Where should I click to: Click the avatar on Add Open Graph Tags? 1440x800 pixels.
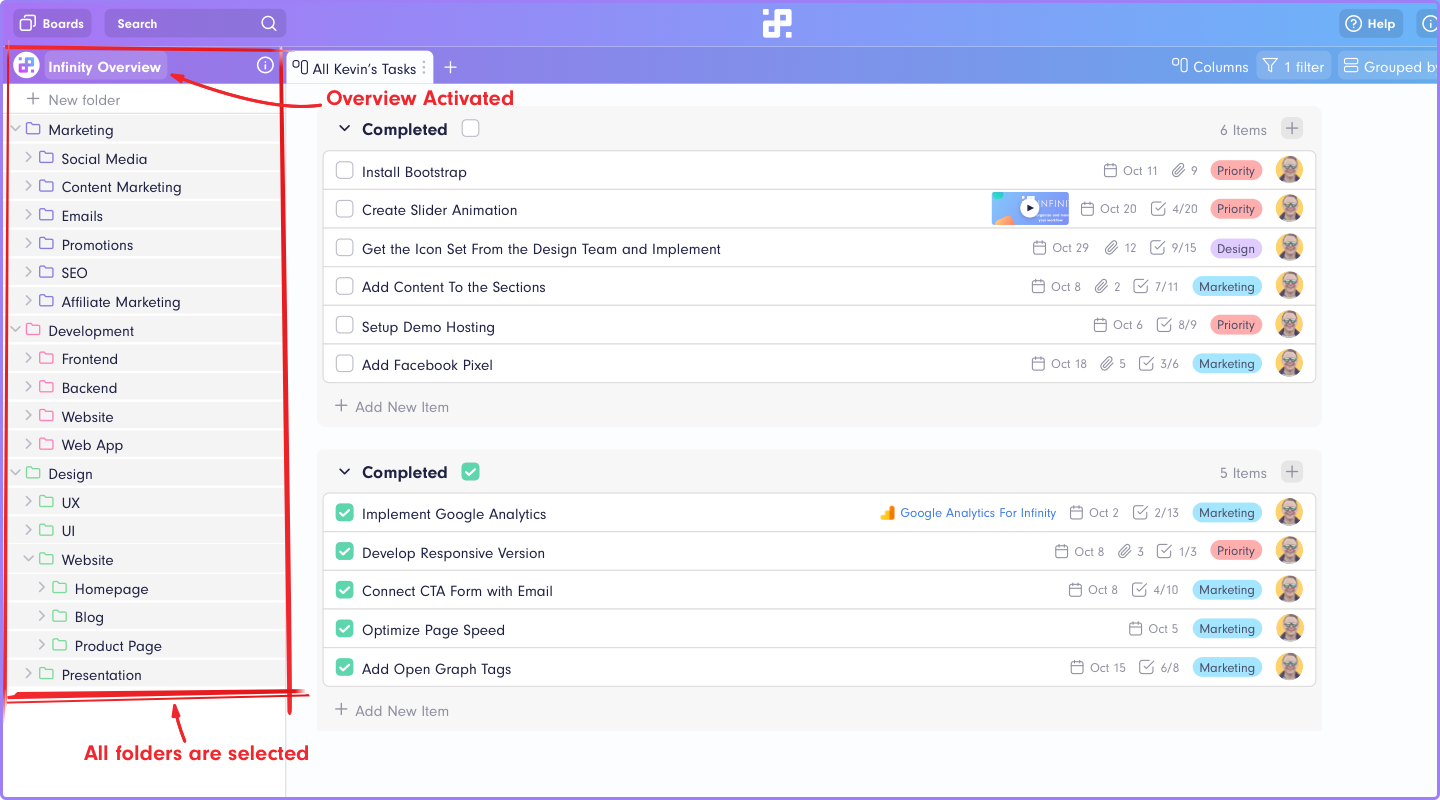pyautogui.click(x=1290, y=667)
